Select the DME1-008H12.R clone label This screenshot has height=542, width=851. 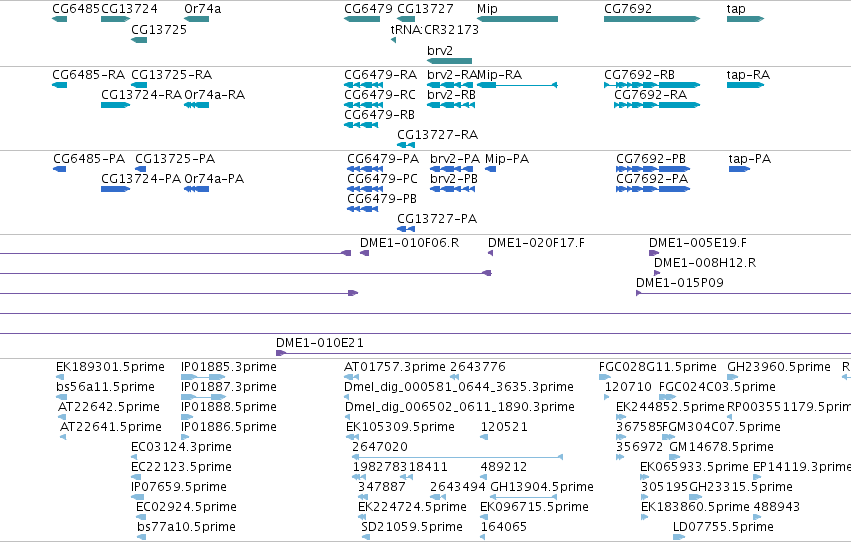point(705,263)
